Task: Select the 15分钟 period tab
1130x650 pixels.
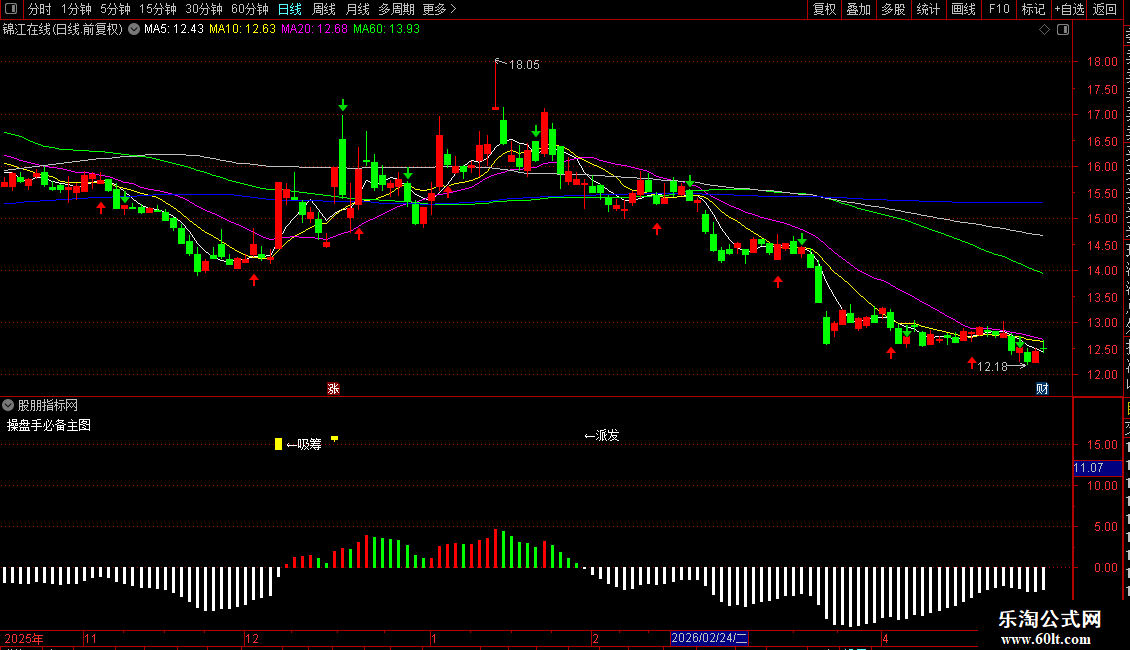Action: [x=158, y=9]
